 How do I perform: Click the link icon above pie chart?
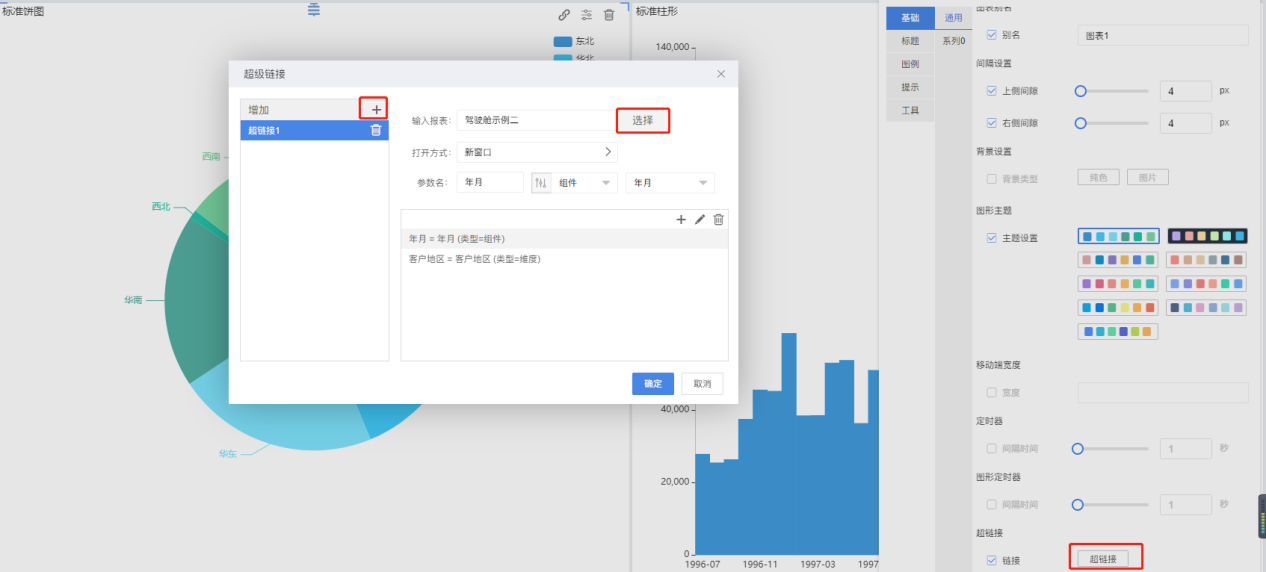click(564, 15)
